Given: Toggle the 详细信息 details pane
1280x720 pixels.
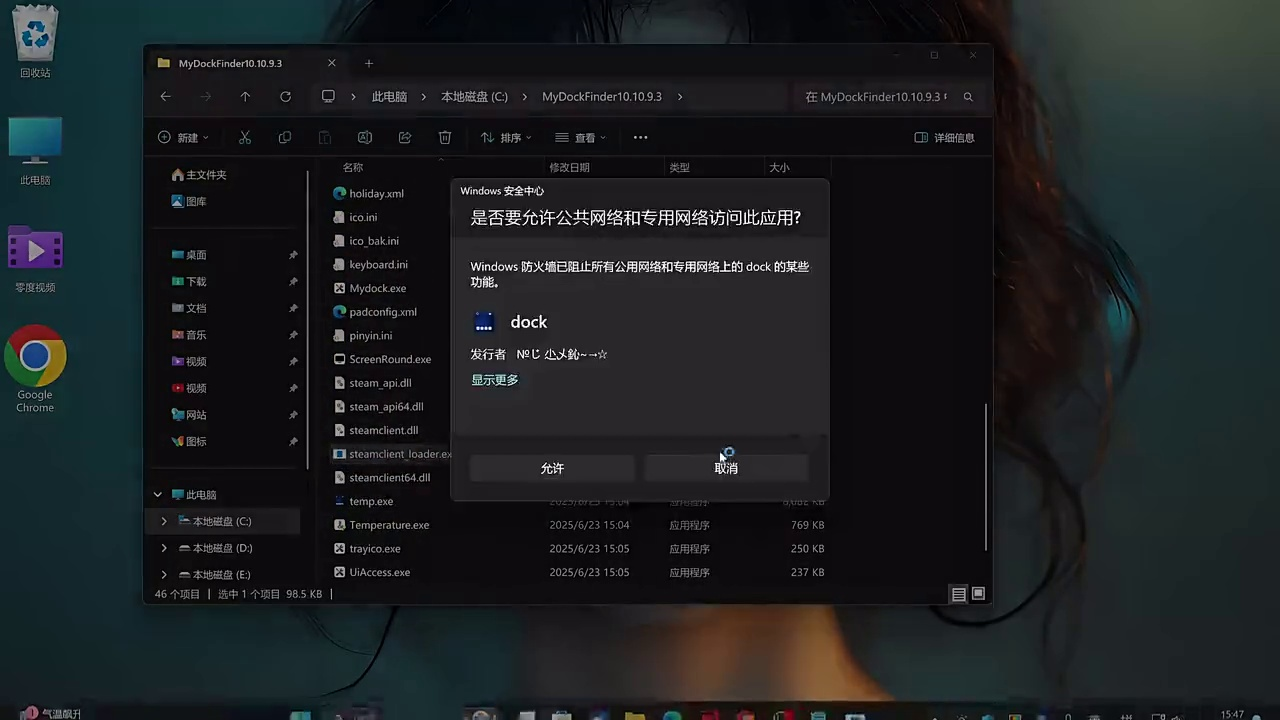Looking at the screenshot, I should click(944, 137).
